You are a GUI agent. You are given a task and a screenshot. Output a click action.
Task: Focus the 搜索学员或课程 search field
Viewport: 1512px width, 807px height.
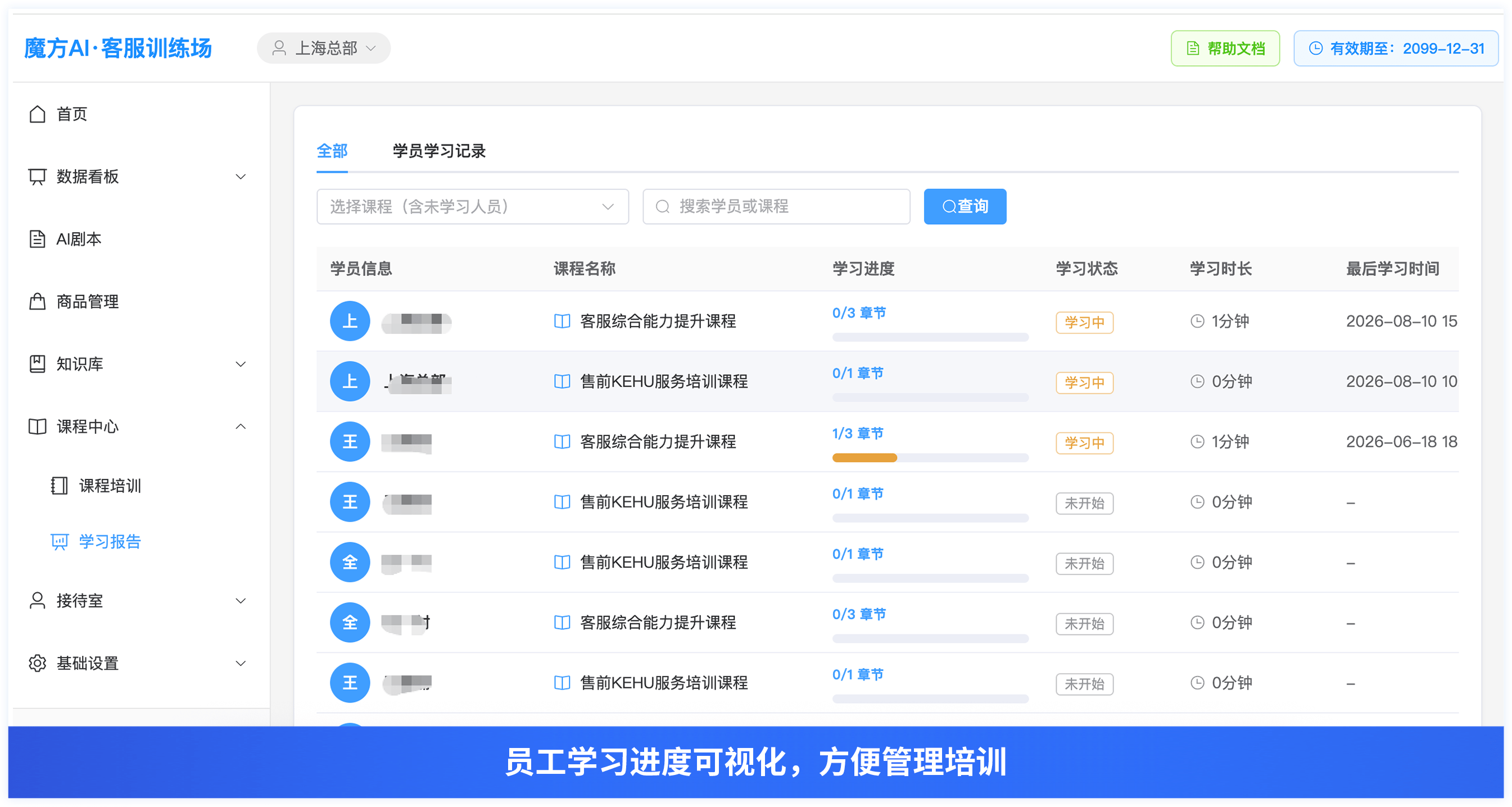coord(777,207)
